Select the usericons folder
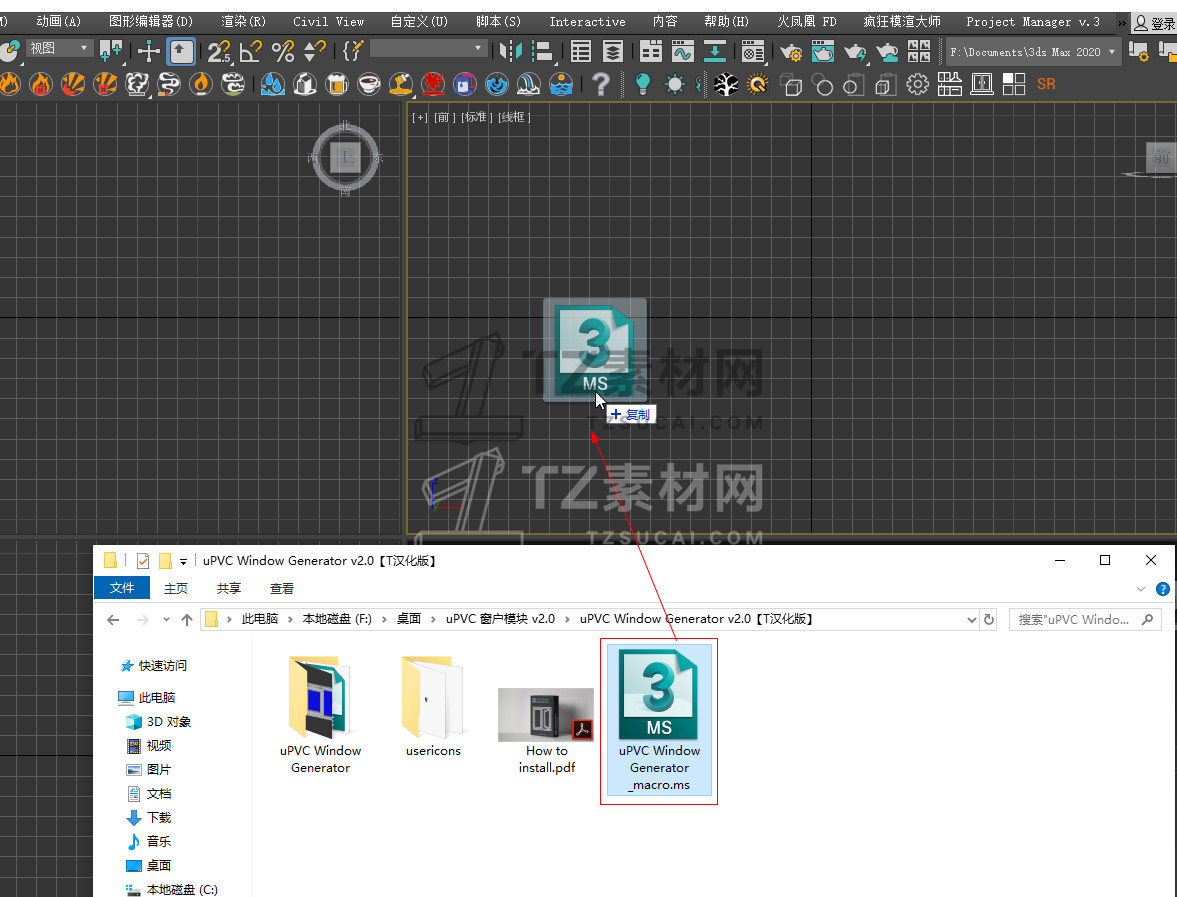Viewport: 1177px width, 897px height. click(x=433, y=706)
